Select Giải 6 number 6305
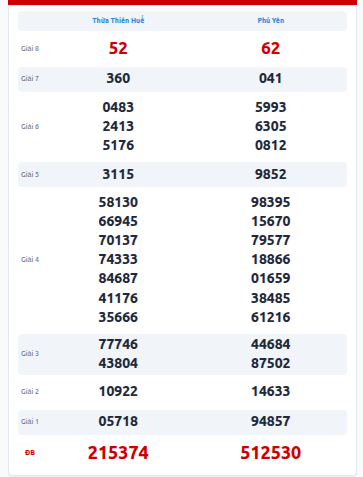The height and width of the screenshot is (477, 363). (271, 126)
